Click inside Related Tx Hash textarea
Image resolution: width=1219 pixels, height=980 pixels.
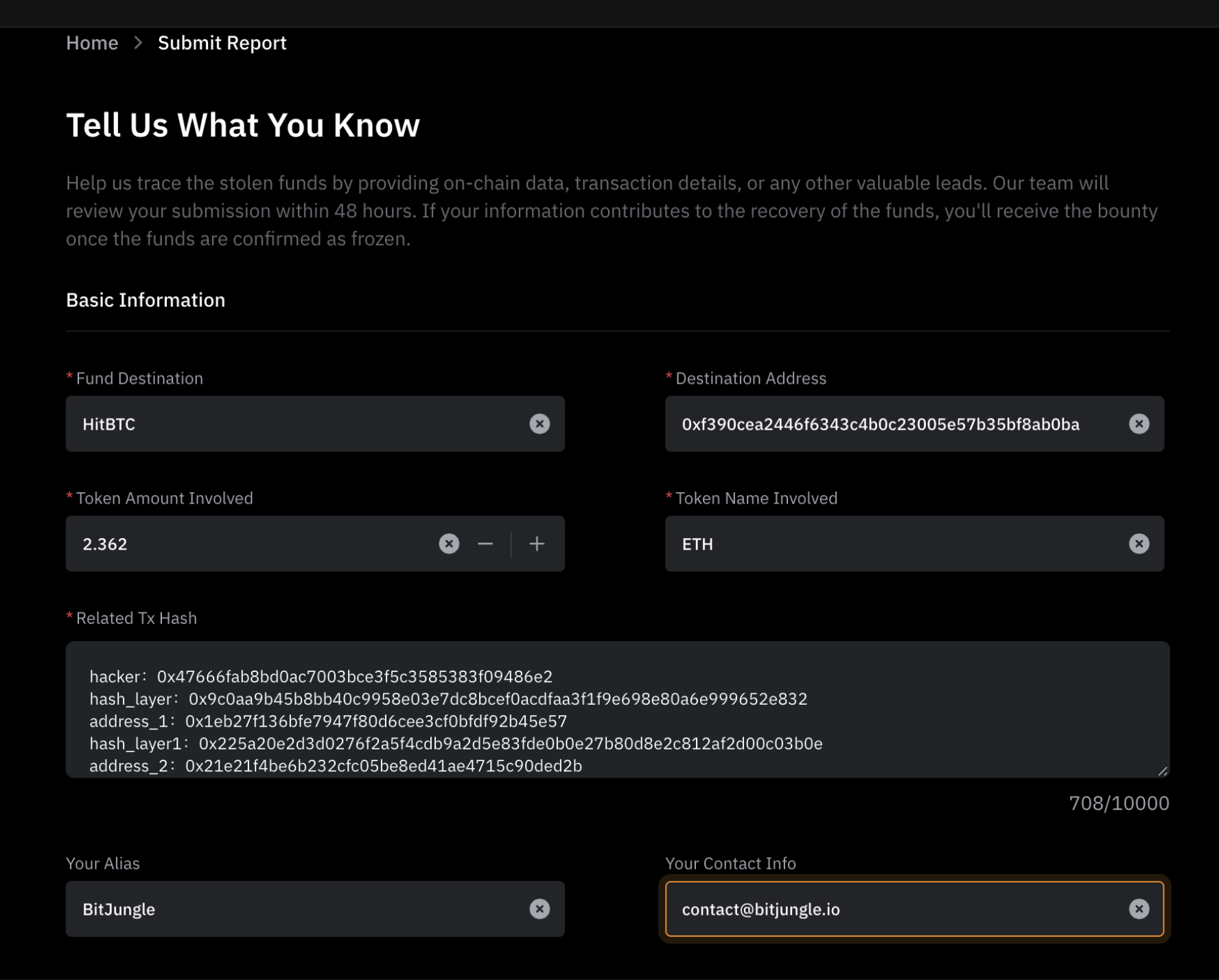pyautogui.click(x=618, y=710)
